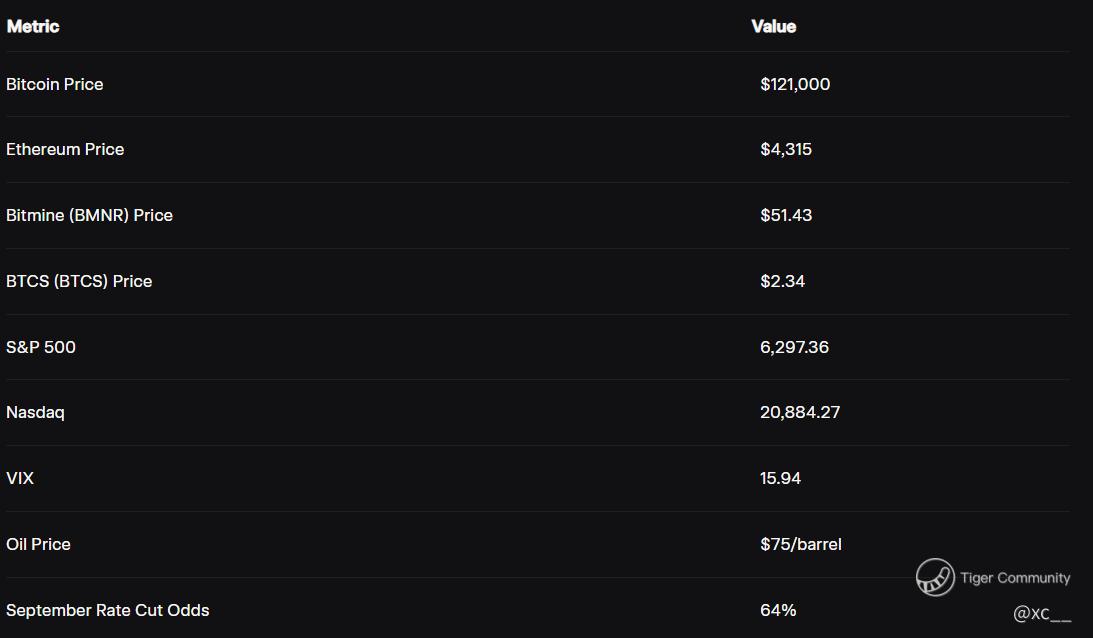
Task: Click the $51.43 Bitmine value
Action: tap(786, 215)
